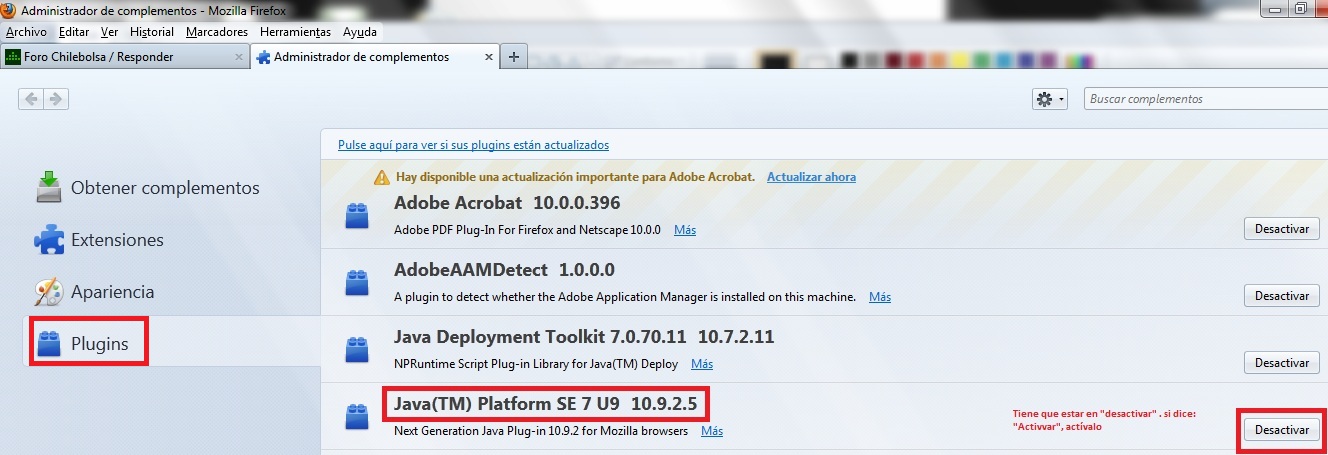Screen dimensions: 1328x455
Task: Go back with the left arrow button
Action: 31,99
